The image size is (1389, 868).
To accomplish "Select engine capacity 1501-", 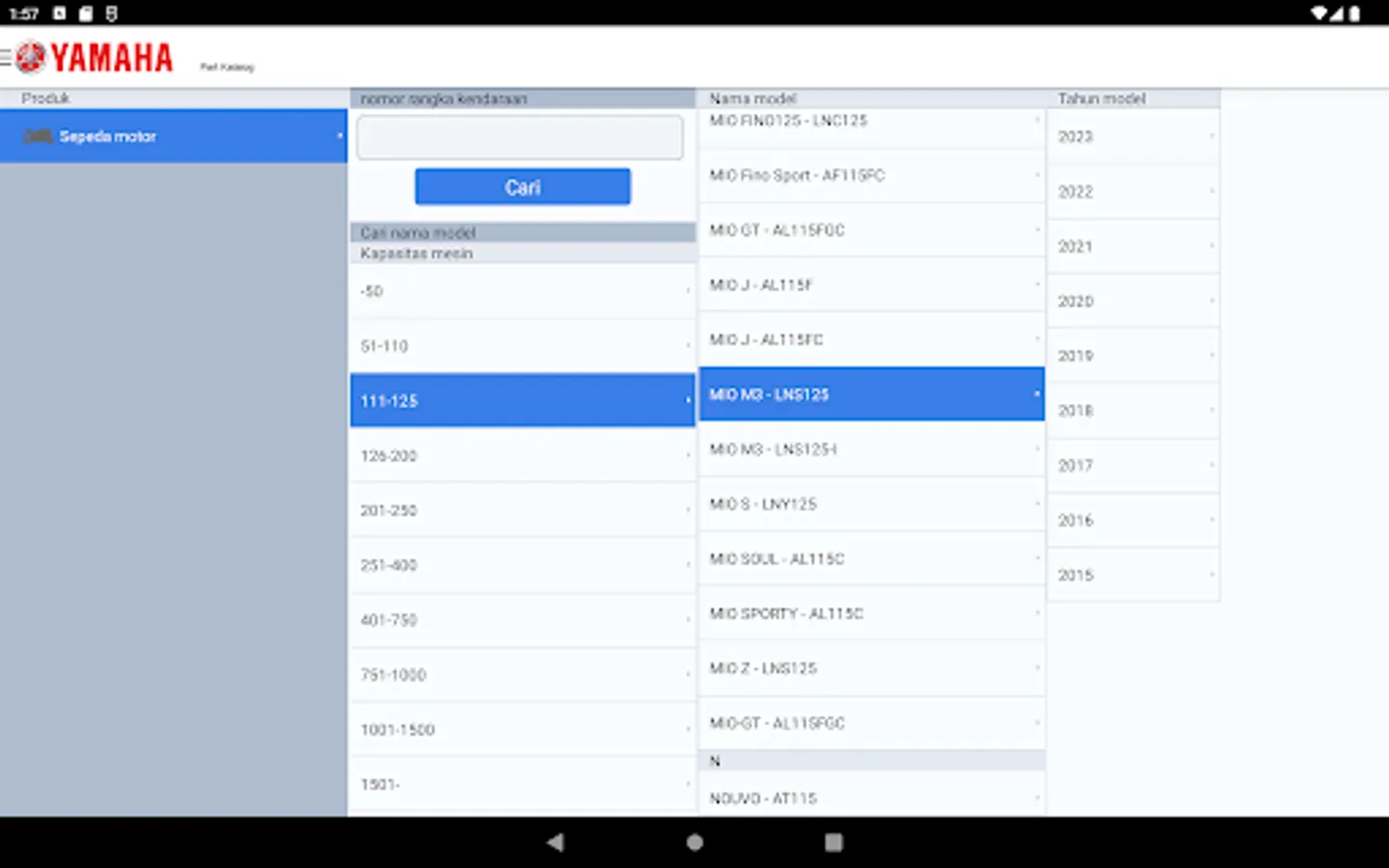I will click(522, 785).
